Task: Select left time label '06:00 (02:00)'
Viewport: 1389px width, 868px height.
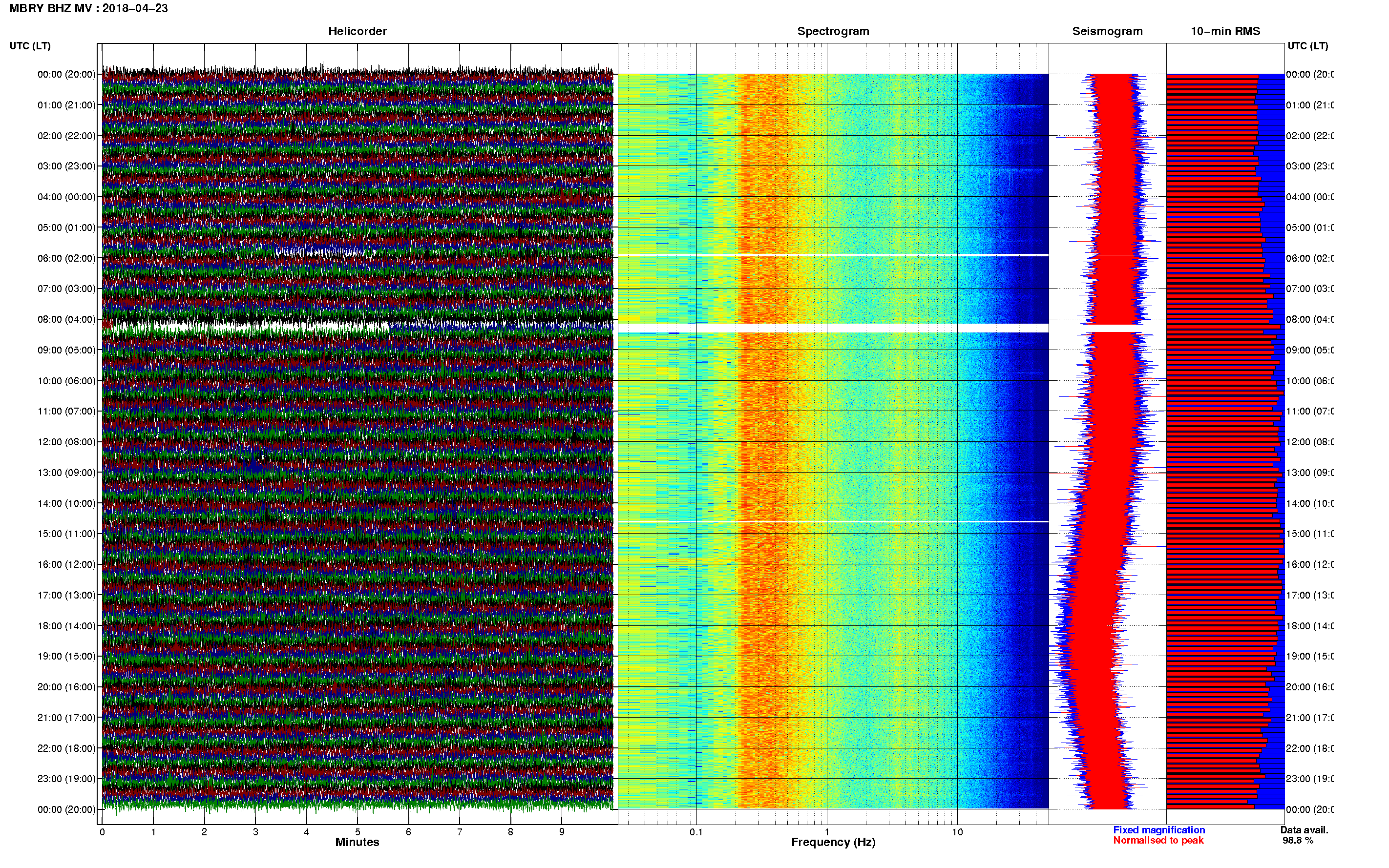Action: coord(66,258)
